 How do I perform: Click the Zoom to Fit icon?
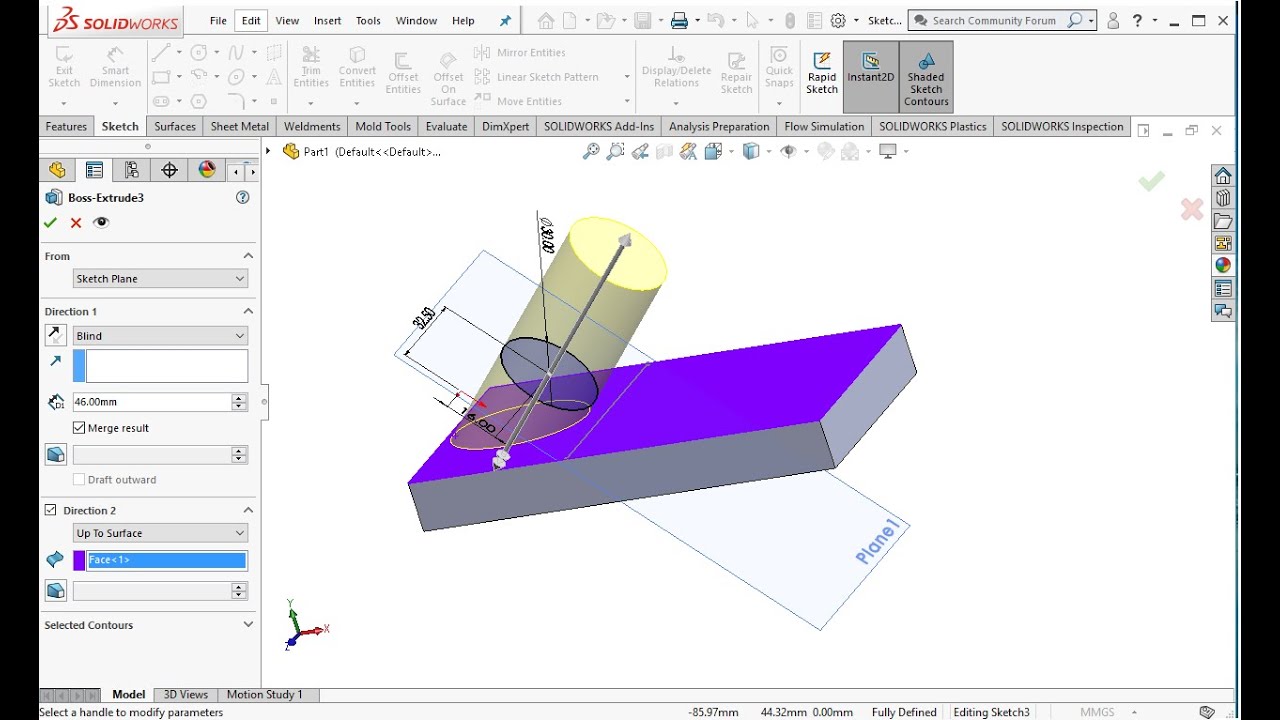click(591, 151)
